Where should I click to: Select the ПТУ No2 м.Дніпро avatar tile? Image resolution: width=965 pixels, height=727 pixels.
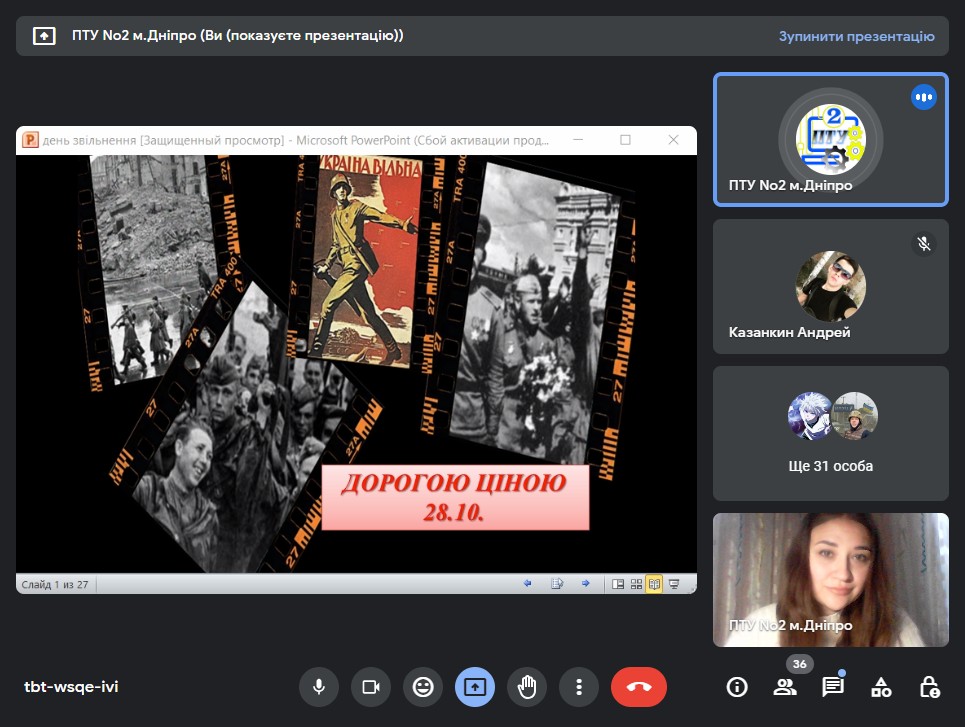(x=830, y=139)
